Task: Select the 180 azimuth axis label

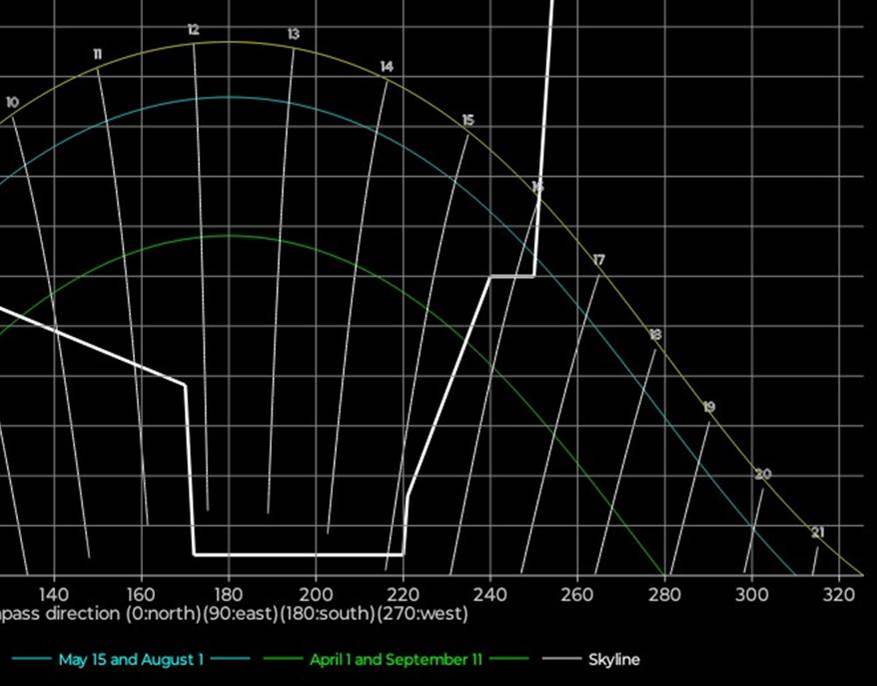Action: pyautogui.click(x=228, y=594)
